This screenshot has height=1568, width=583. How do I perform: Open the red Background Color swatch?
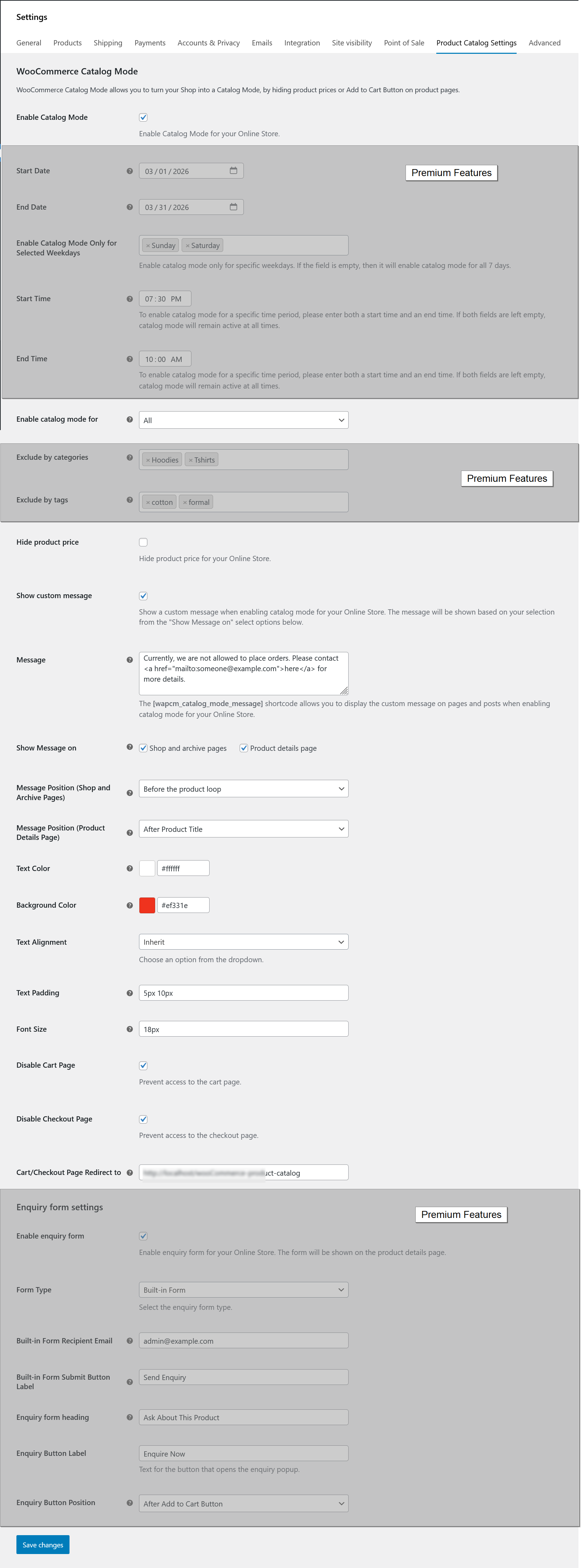click(x=147, y=905)
